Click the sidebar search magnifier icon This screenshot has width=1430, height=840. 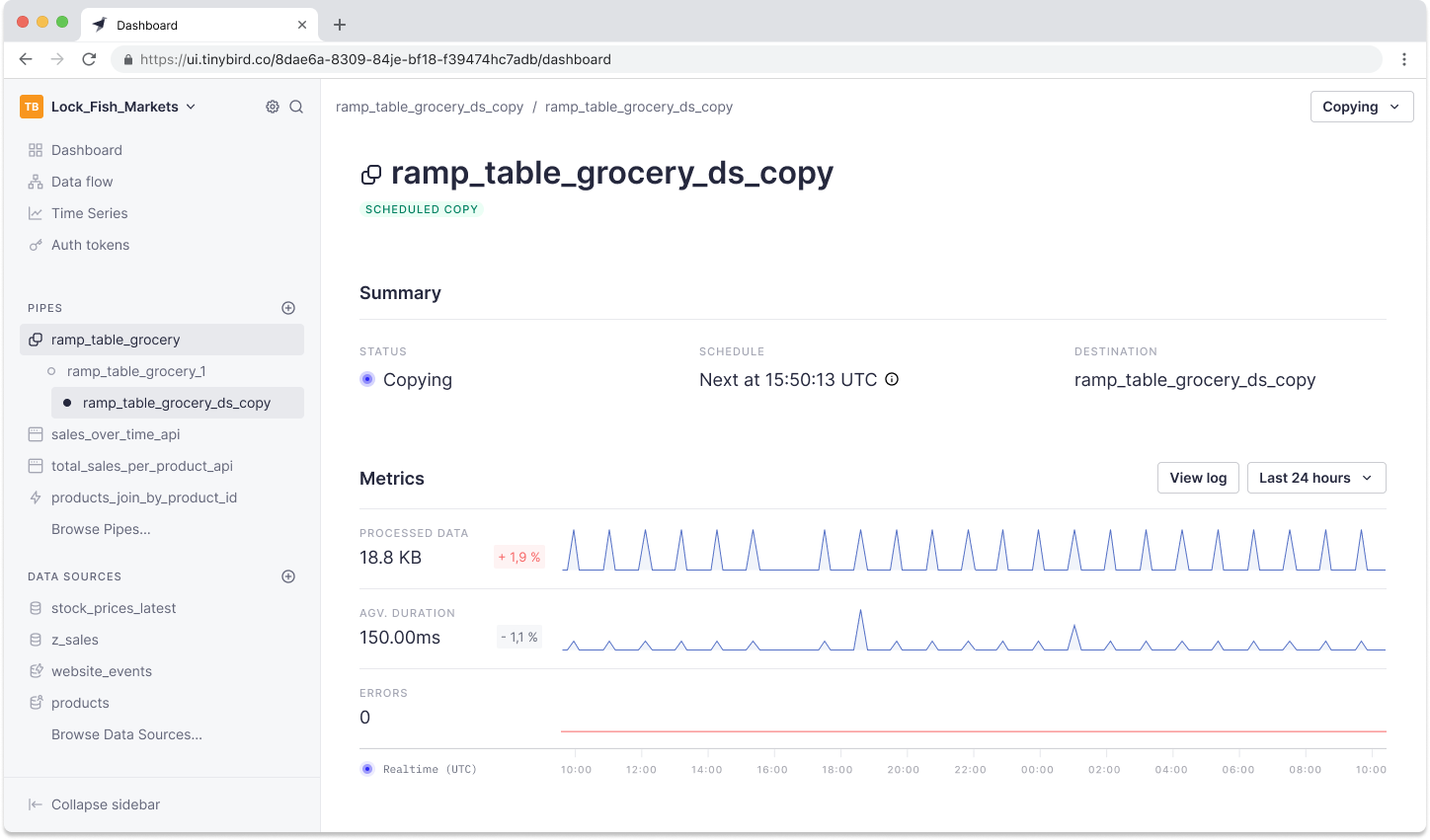coord(296,107)
